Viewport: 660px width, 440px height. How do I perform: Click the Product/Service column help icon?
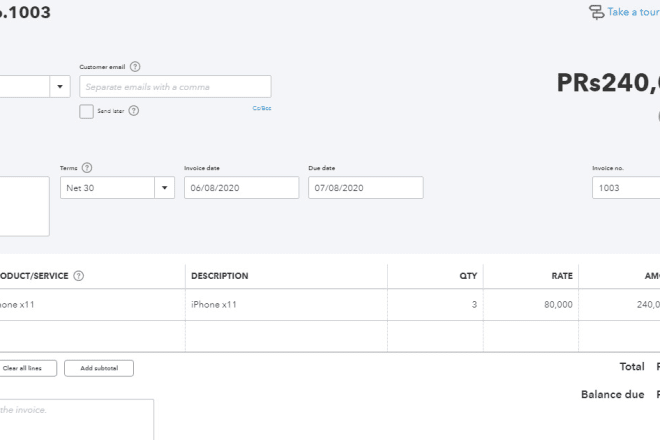tap(78, 276)
